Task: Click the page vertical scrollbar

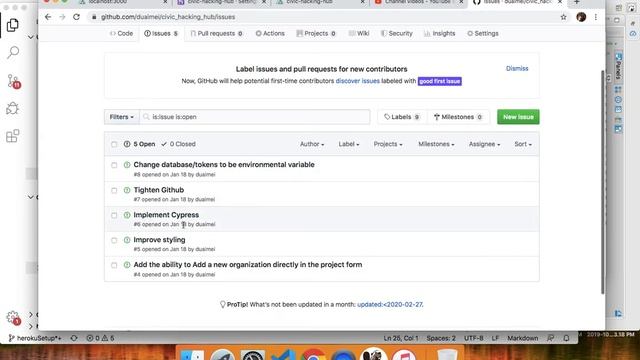Action: click(602, 182)
